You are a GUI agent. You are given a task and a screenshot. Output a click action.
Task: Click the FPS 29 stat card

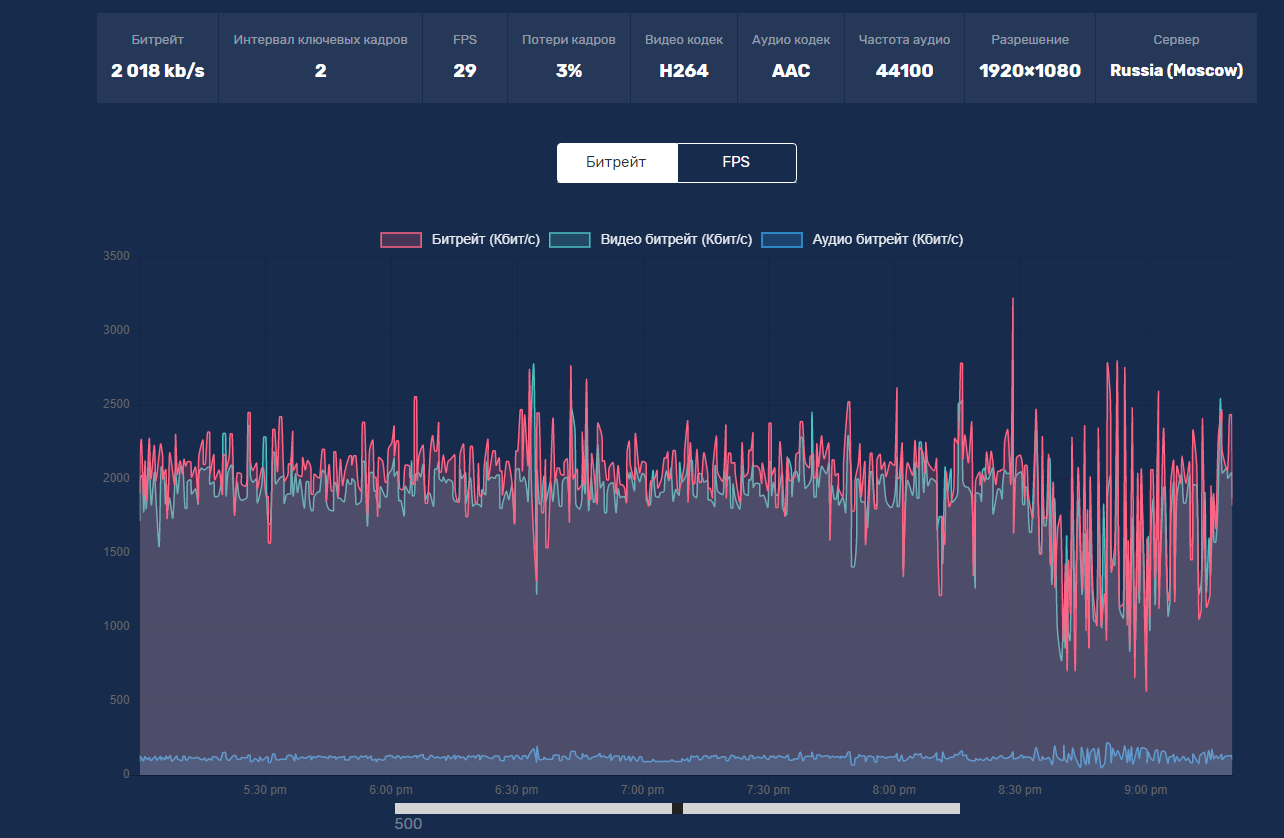point(464,57)
